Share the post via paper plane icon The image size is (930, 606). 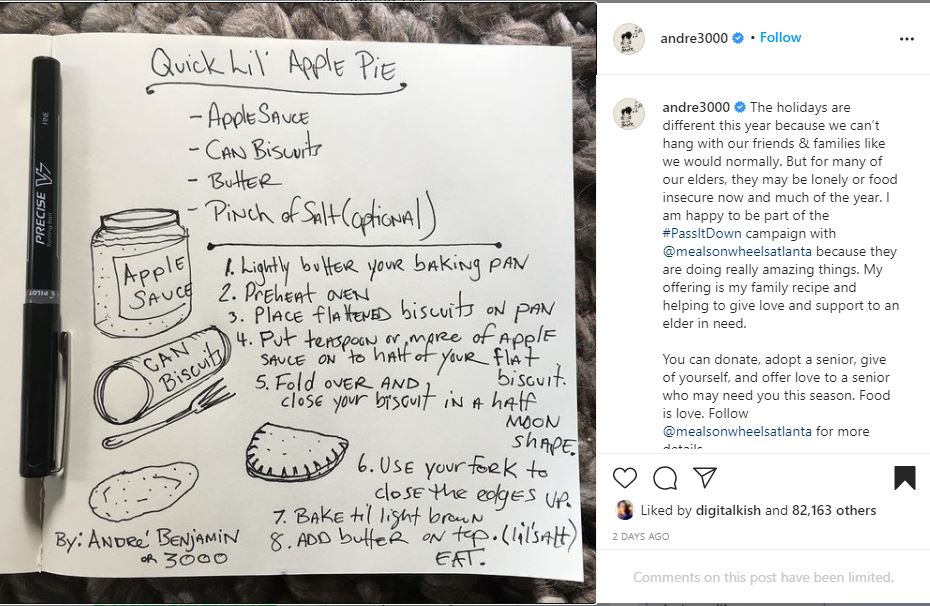point(705,477)
